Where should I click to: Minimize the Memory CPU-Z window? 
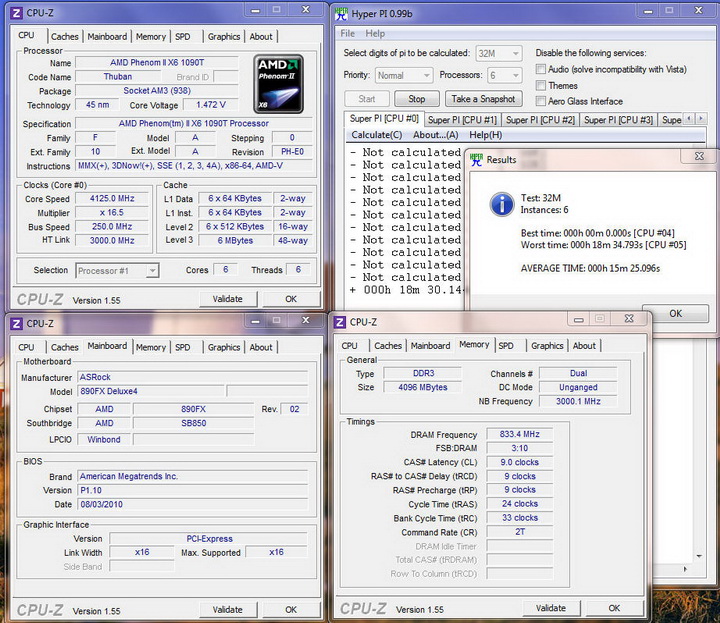pyautogui.click(x=579, y=319)
